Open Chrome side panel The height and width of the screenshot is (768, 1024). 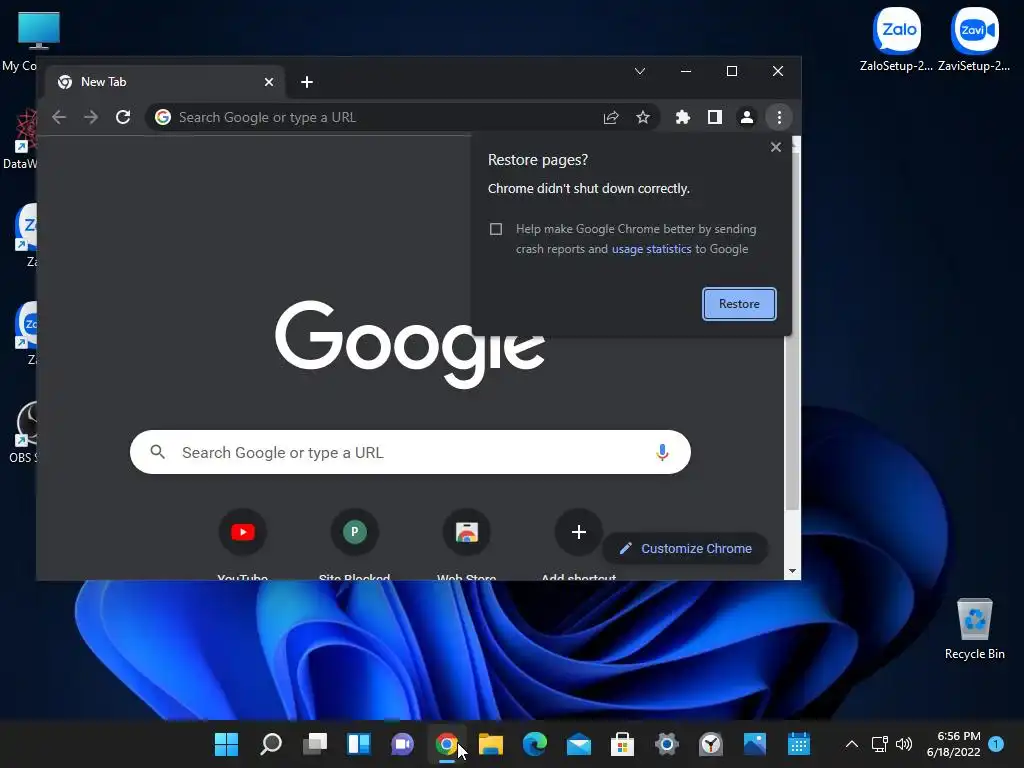[x=714, y=118]
